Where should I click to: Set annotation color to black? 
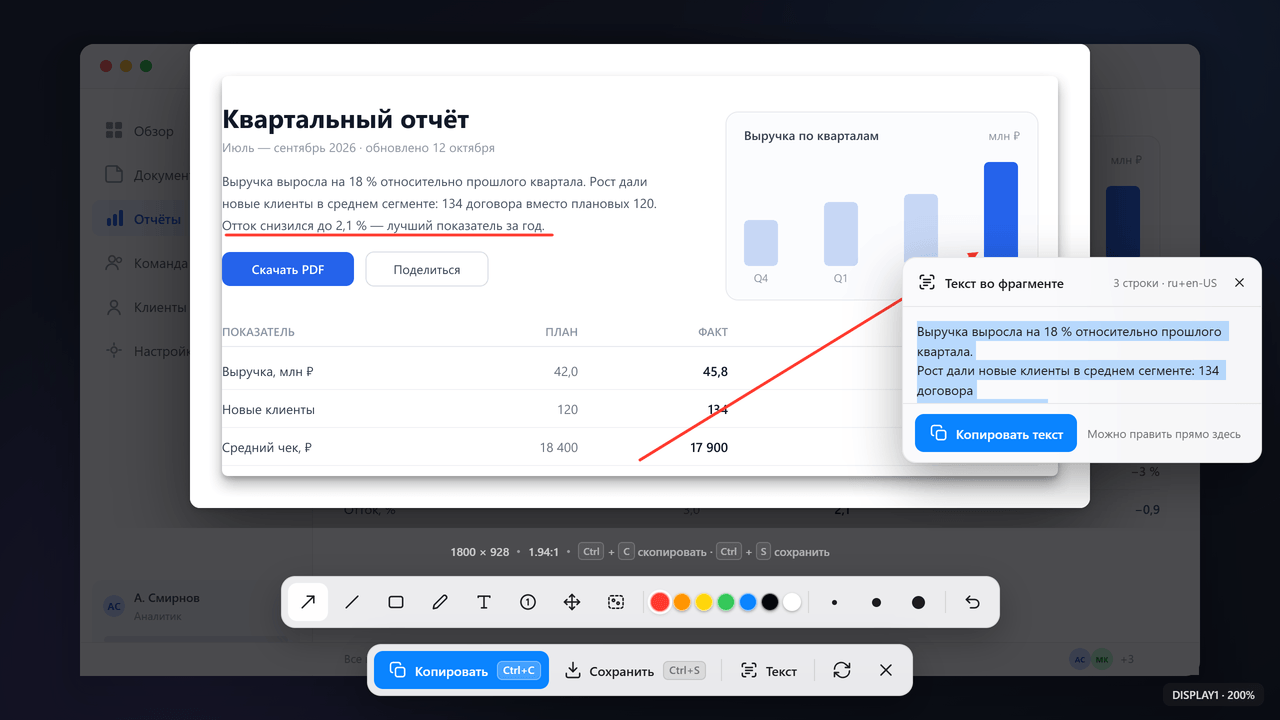coord(770,602)
